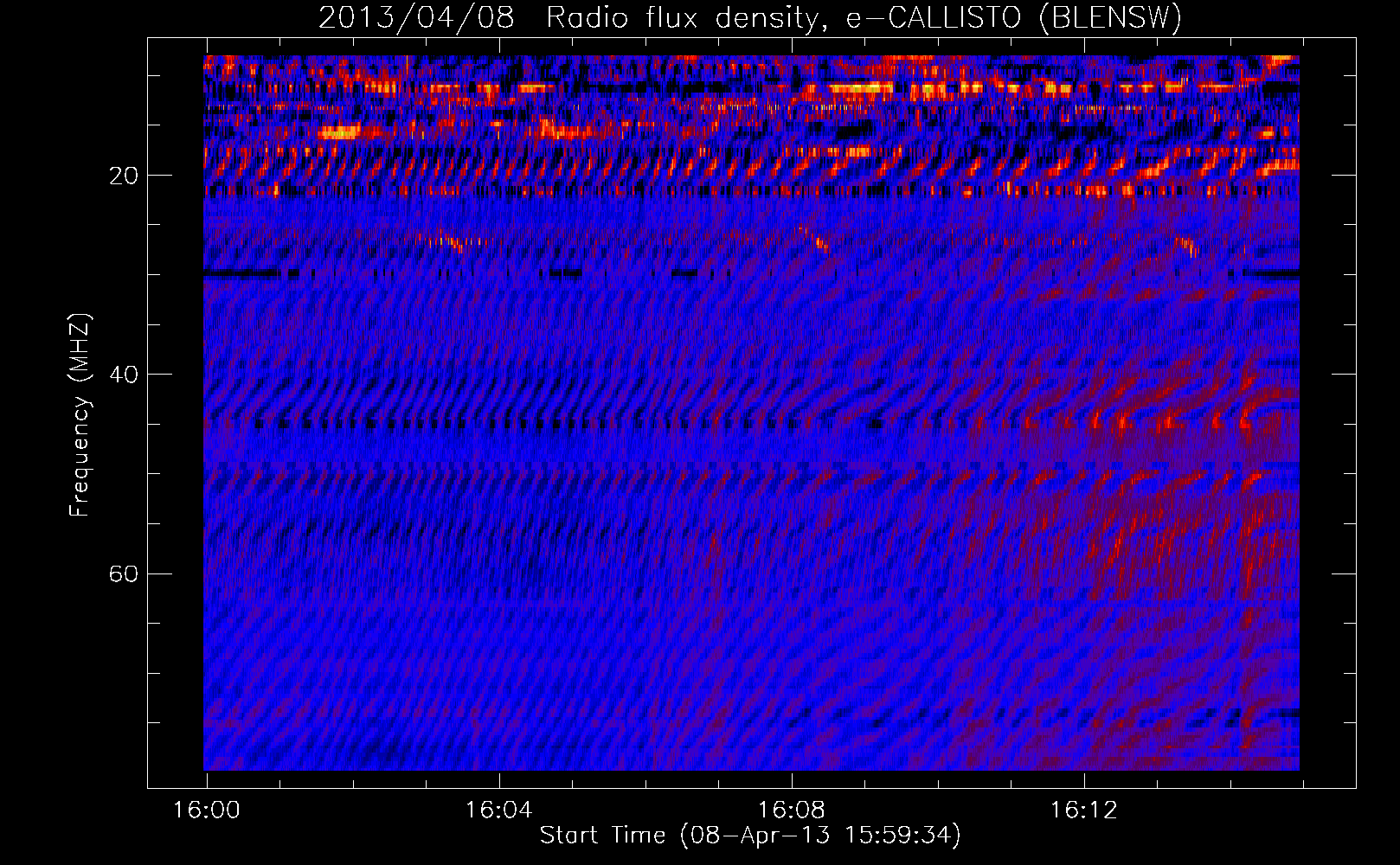Click the 16:00 time axis label
Viewport: 1400px width, 865px height.
tap(207, 811)
